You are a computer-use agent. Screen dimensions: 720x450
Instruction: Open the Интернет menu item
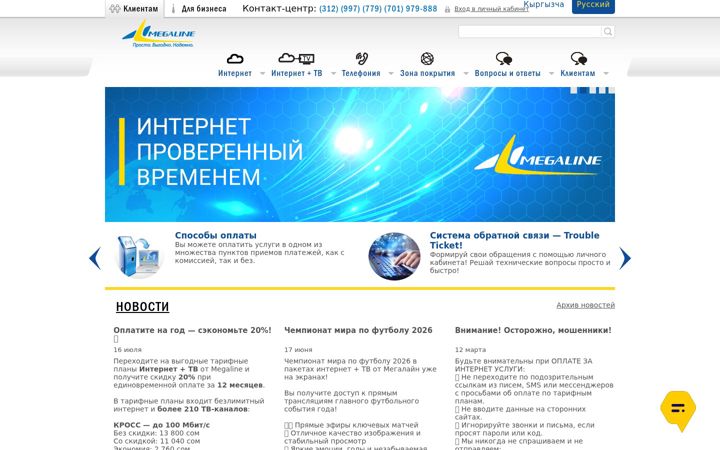(235, 73)
